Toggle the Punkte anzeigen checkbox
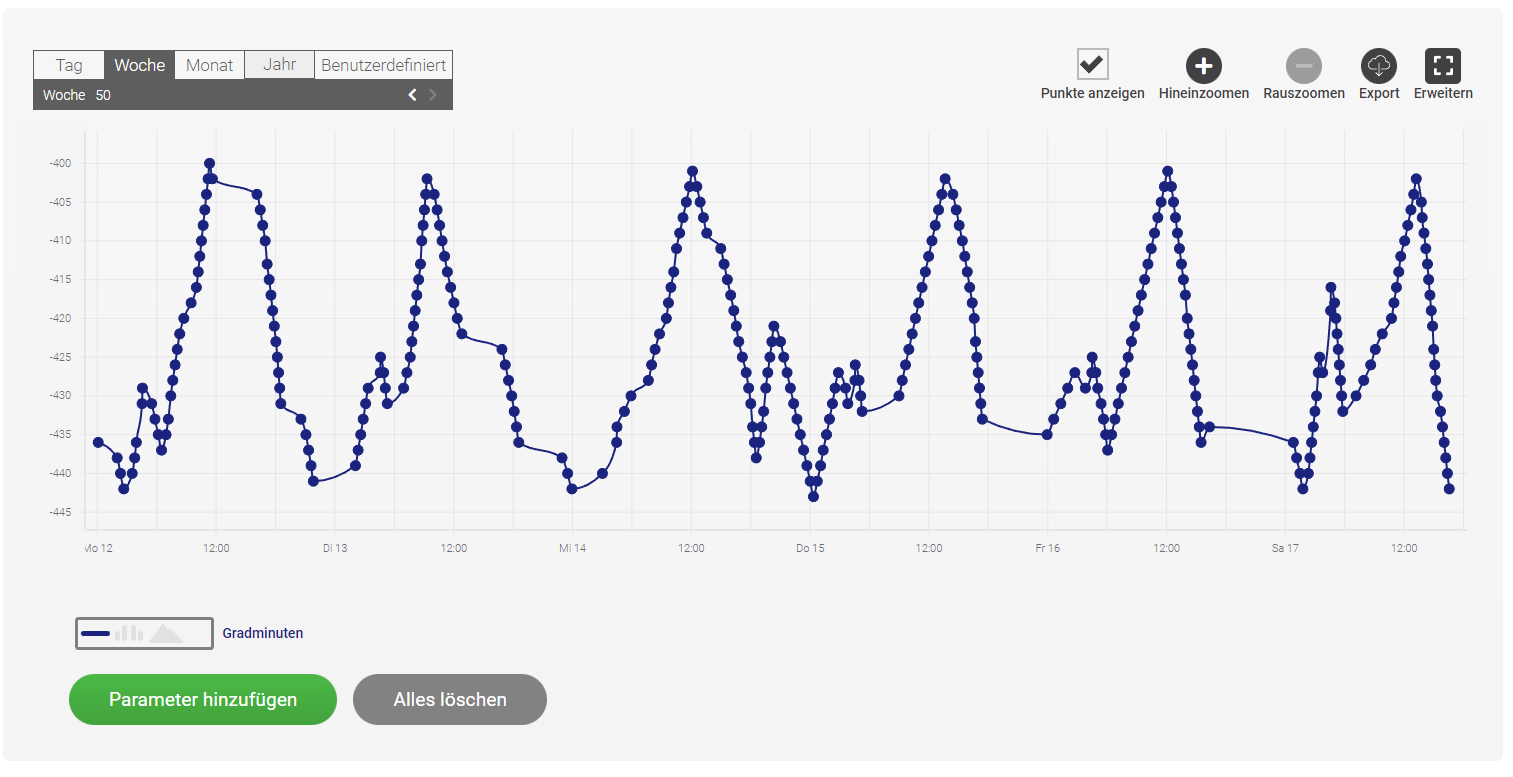The height and width of the screenshot is (777, 1513). pyautogui.click(x=1092, y=64)
